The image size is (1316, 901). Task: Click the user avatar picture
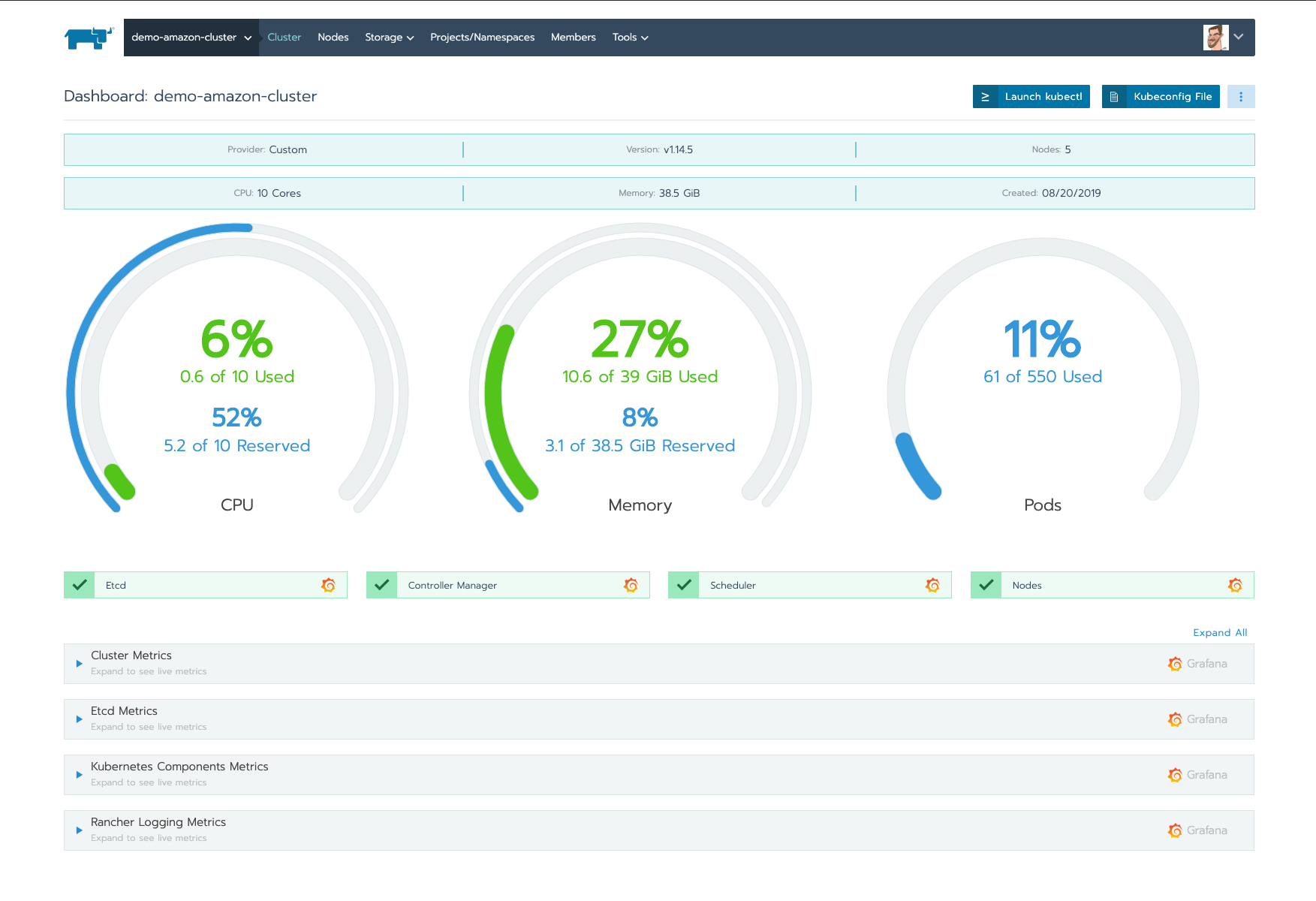coord(1215,38)
